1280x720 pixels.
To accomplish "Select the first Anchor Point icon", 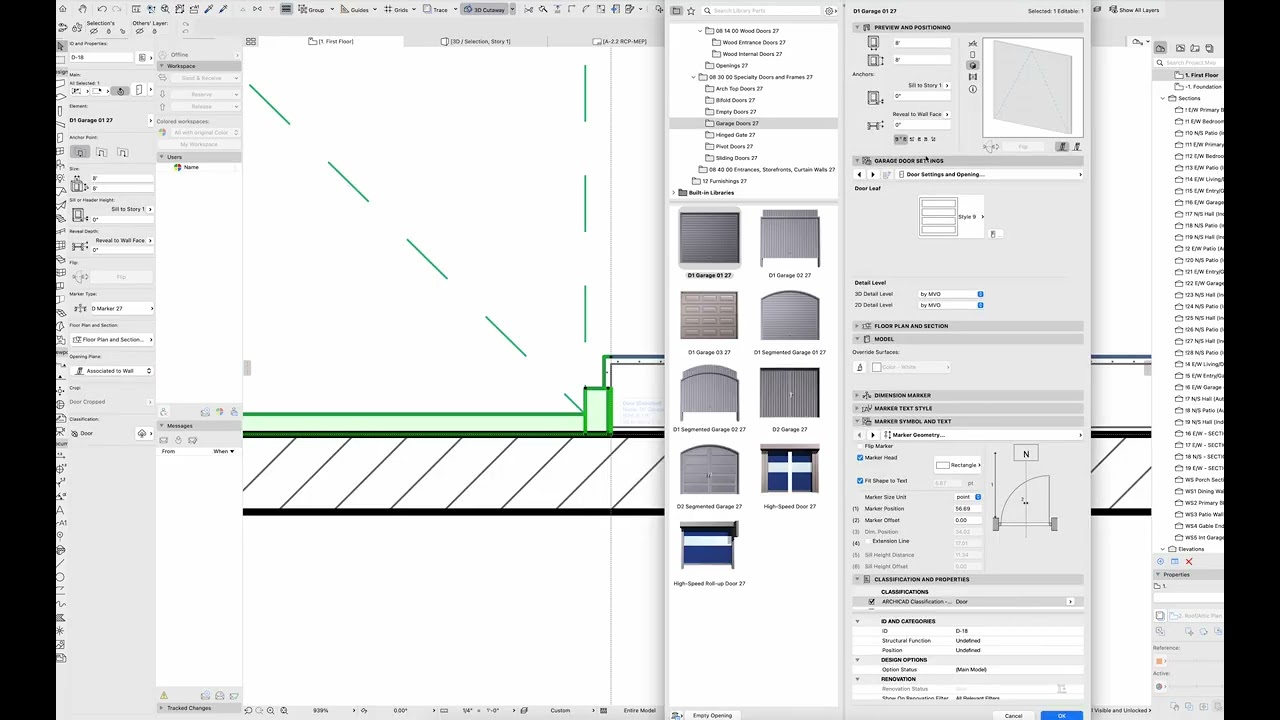I will click(81, 152).
